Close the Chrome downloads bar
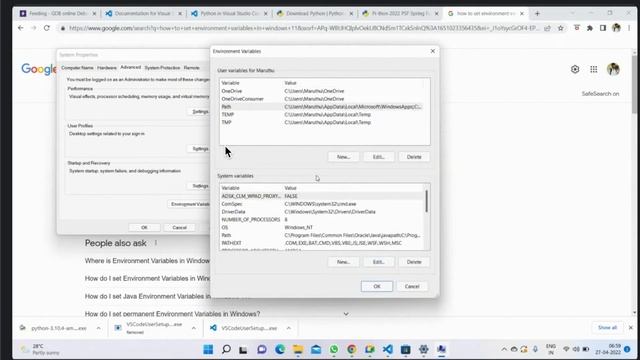Image resolution: width=640 pixels, height=360 pixels. coord(631,328)
